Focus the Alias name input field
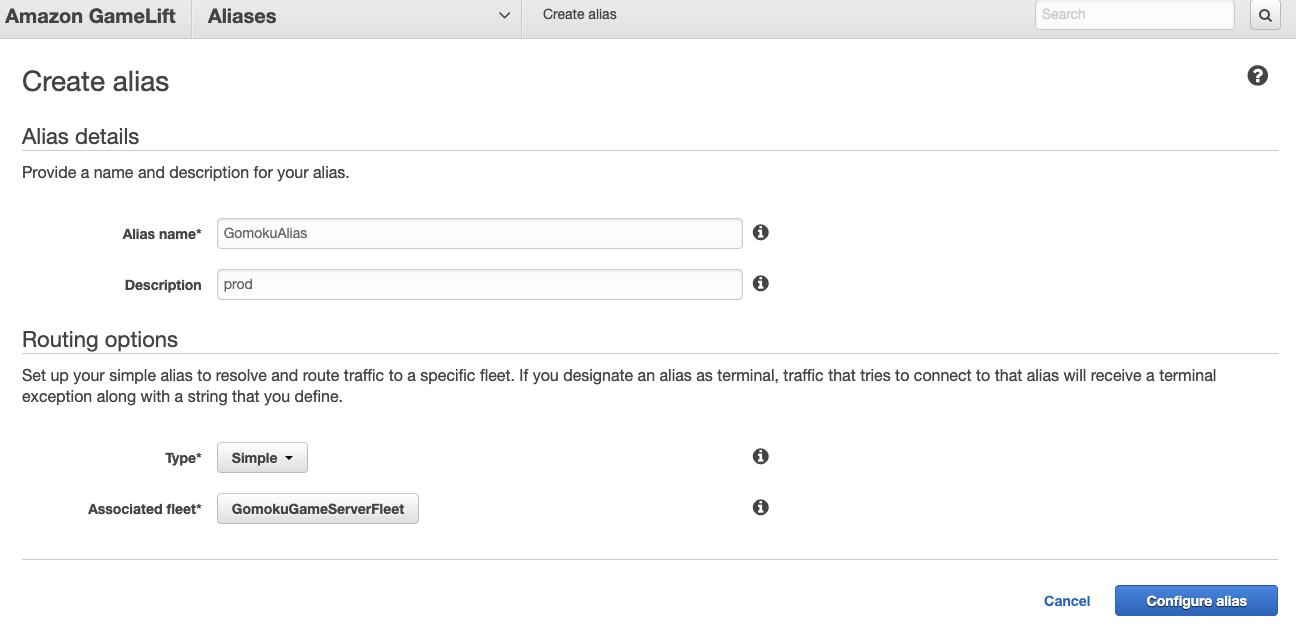 480,233
